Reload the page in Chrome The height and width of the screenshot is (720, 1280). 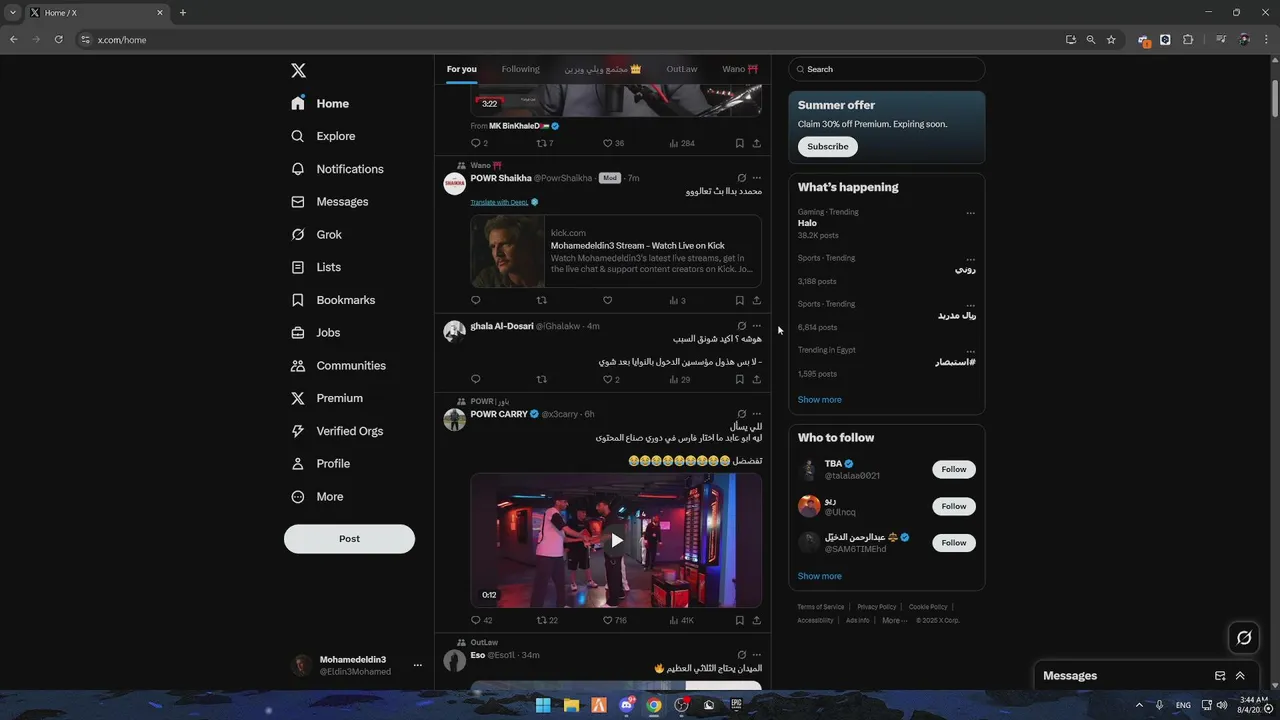58,39
